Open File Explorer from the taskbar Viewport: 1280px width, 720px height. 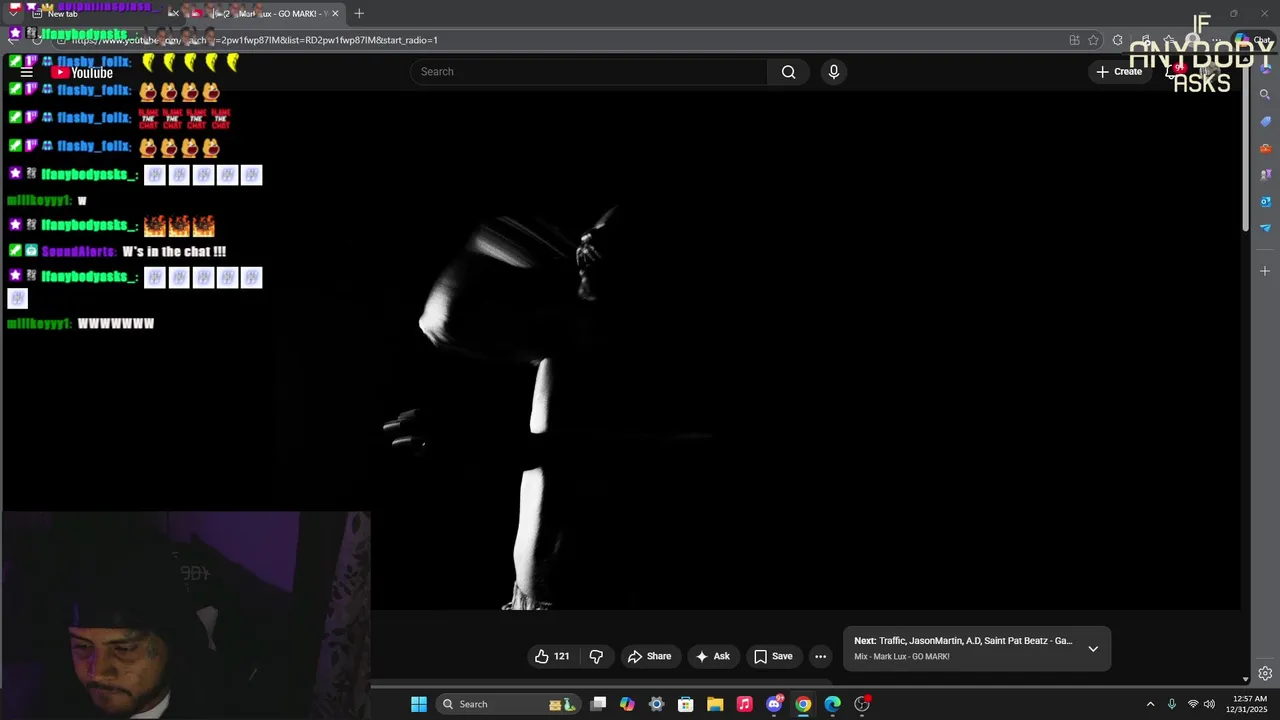coord(715,704)
